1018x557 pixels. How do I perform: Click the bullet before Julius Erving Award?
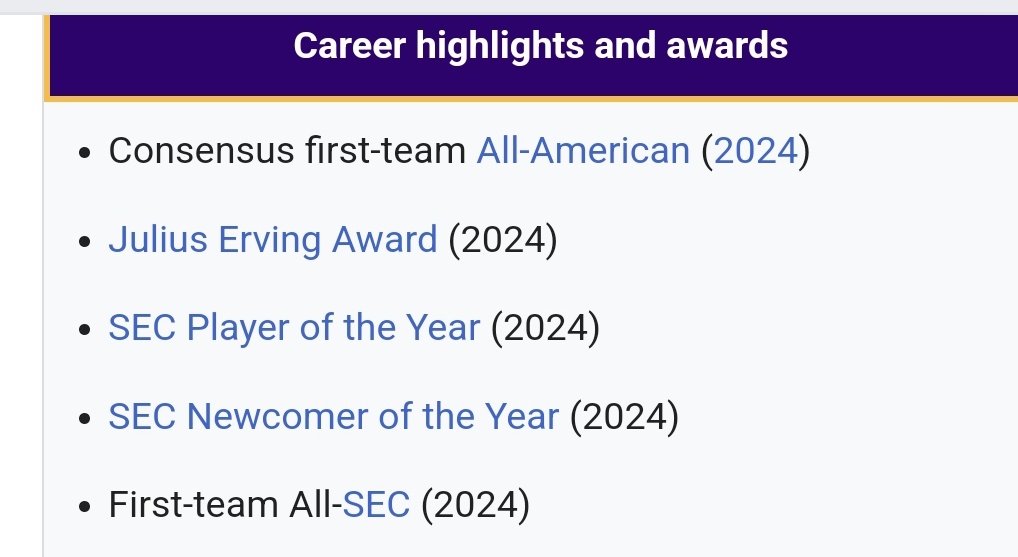[x=84, y=242]
